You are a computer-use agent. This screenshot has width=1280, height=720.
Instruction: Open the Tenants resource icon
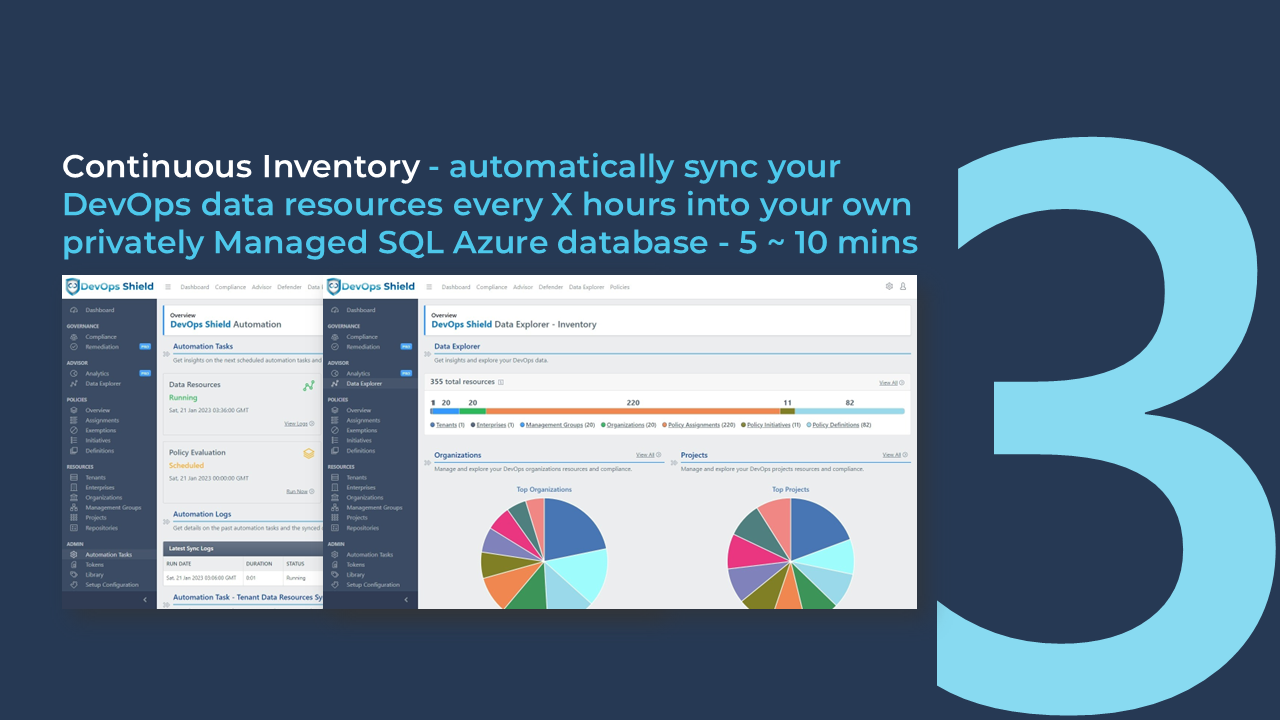click(x=334, y=476)
